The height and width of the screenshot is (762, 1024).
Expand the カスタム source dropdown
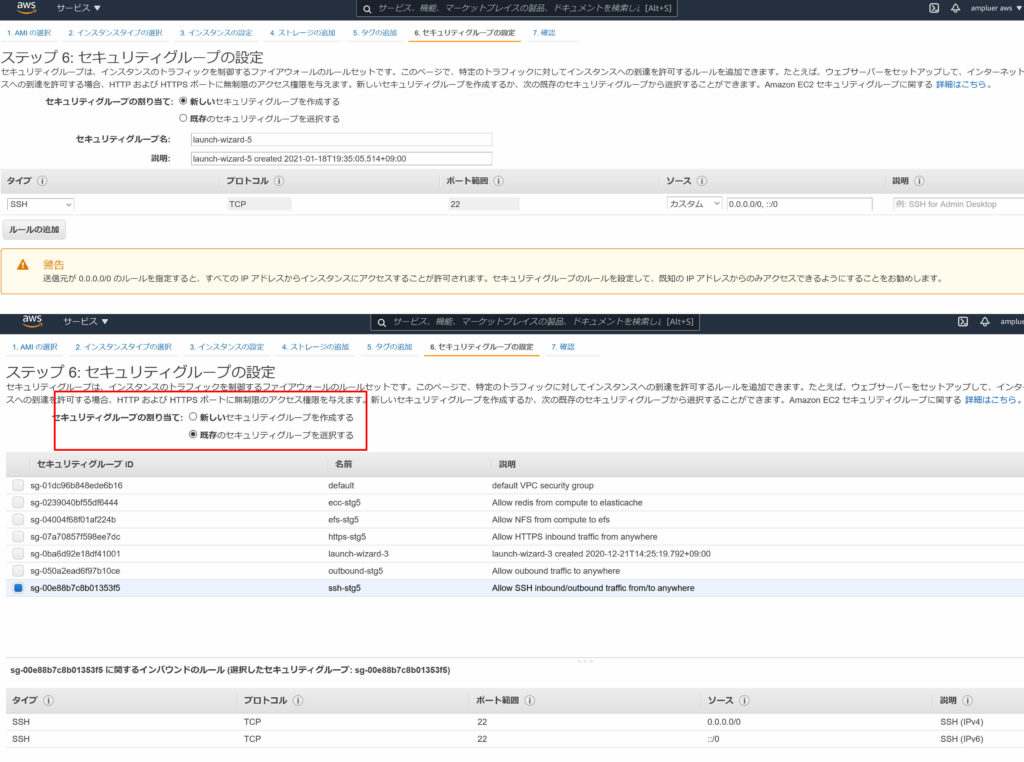tap(694, 204)
